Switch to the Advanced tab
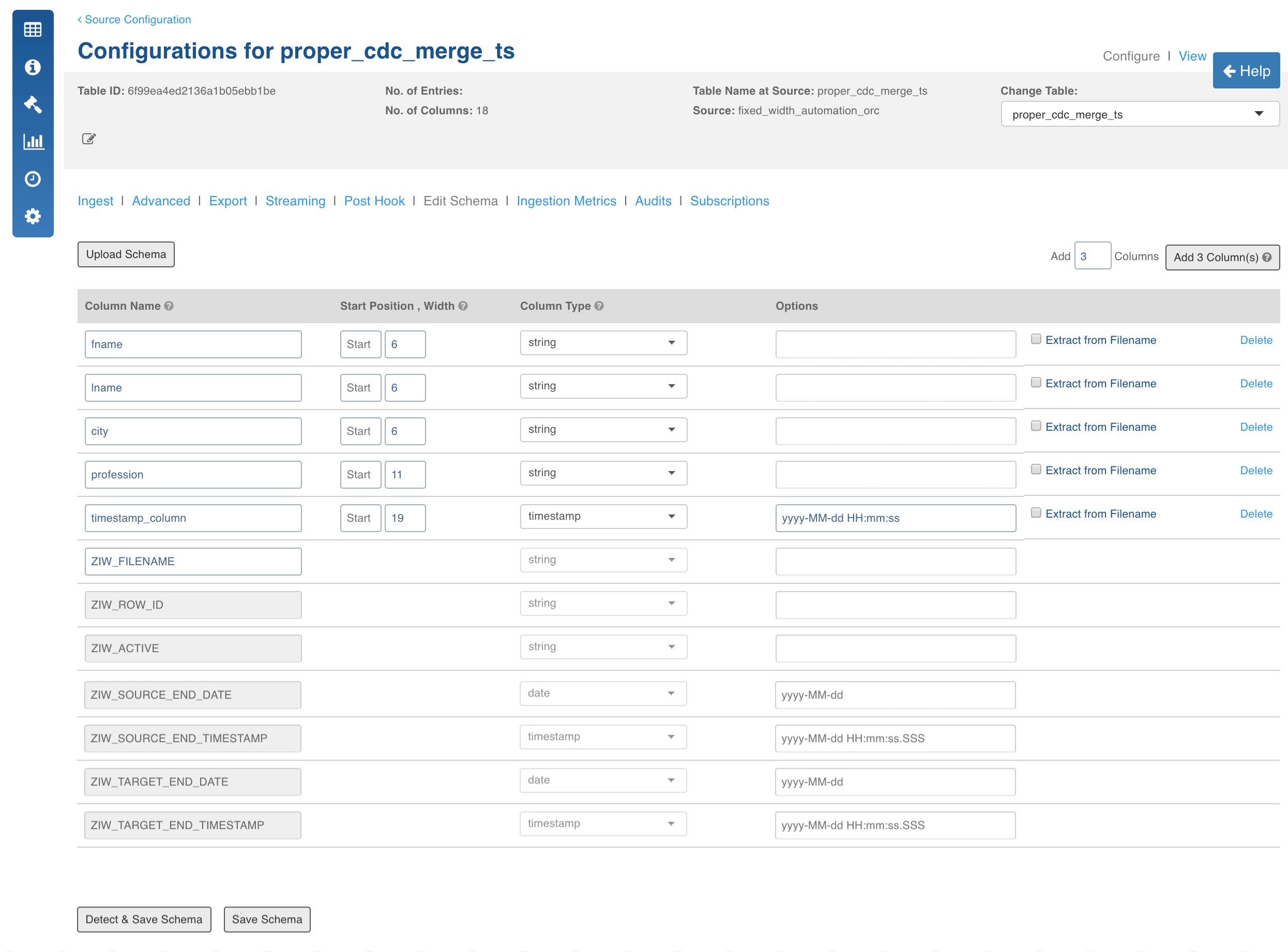 [x=161, y=201]
